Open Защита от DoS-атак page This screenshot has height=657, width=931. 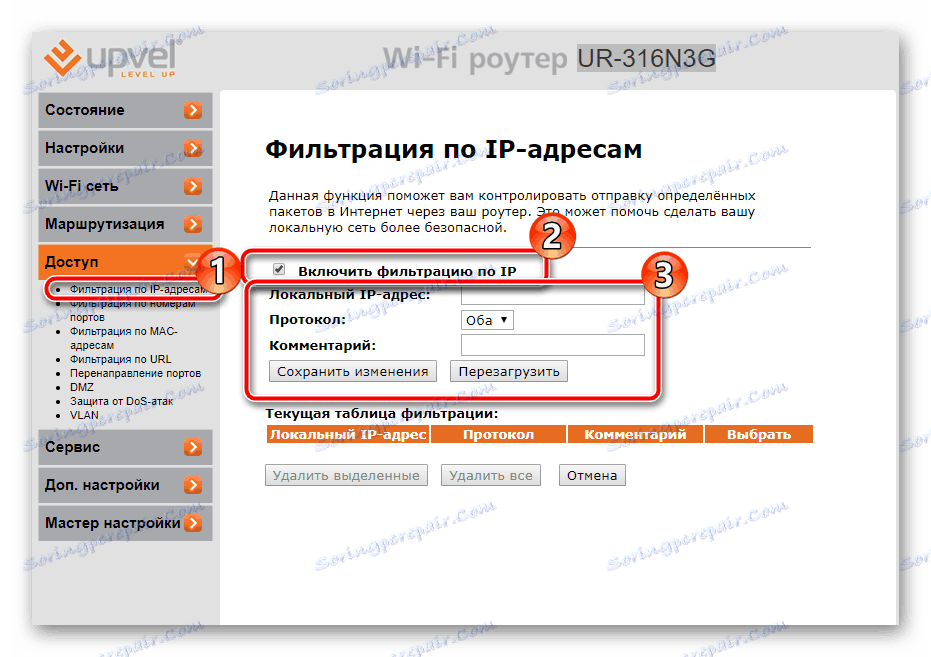pyautogui.click(x=122, y=401)
